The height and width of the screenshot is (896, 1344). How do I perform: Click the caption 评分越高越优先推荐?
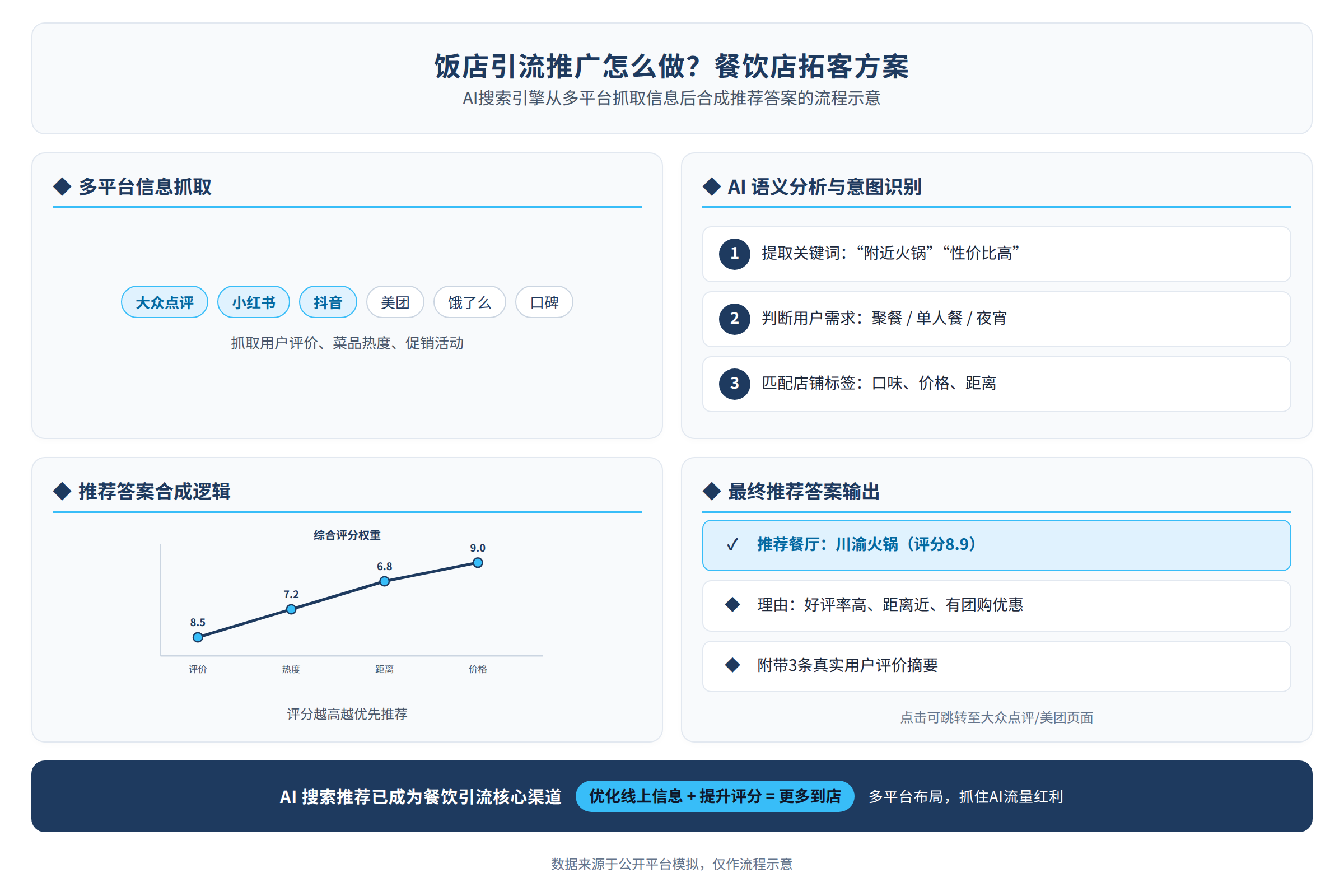click(347, 713)
